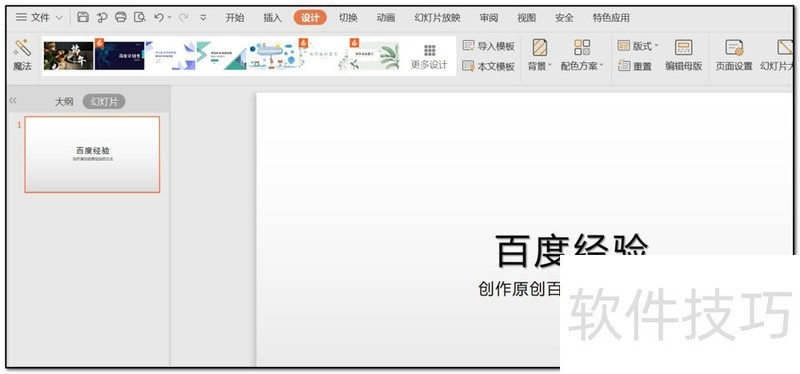Click the 背景 background icon

click(x=539, y=47)
